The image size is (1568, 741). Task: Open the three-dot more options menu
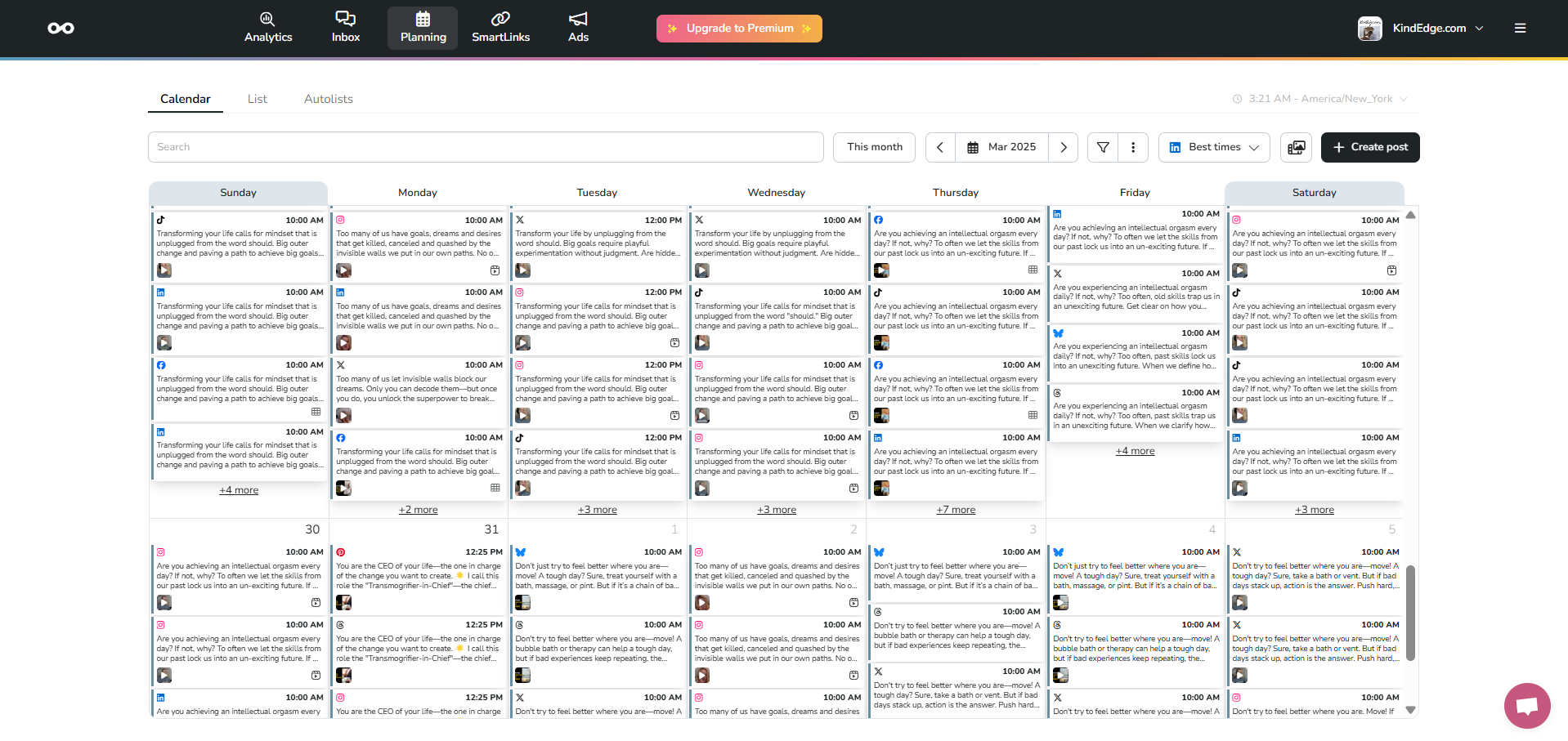[1133, 147]
